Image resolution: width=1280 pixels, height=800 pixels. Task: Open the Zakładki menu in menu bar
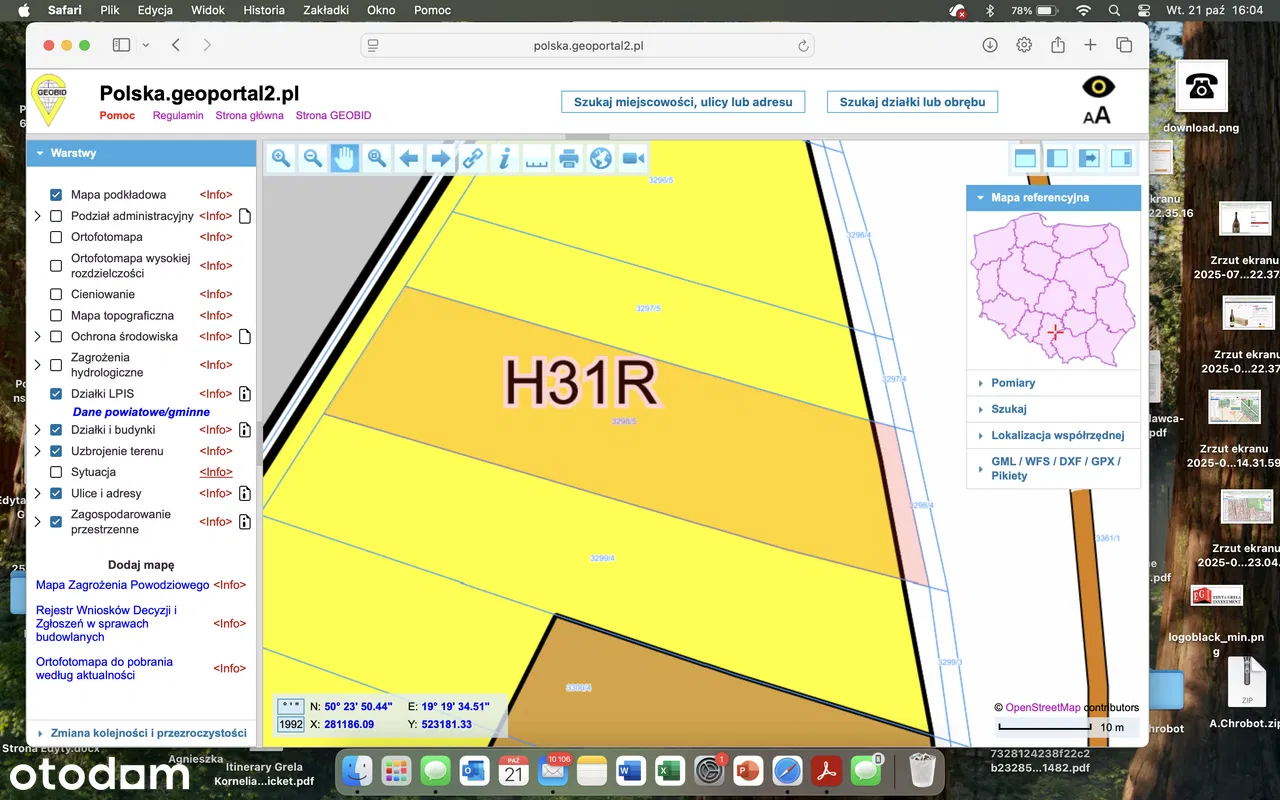tap(325, 10)
